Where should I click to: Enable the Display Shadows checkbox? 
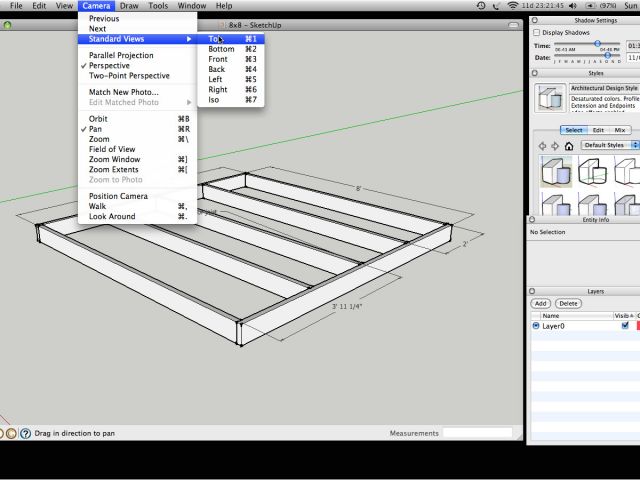pyautogui.click(x=535, y=32)
